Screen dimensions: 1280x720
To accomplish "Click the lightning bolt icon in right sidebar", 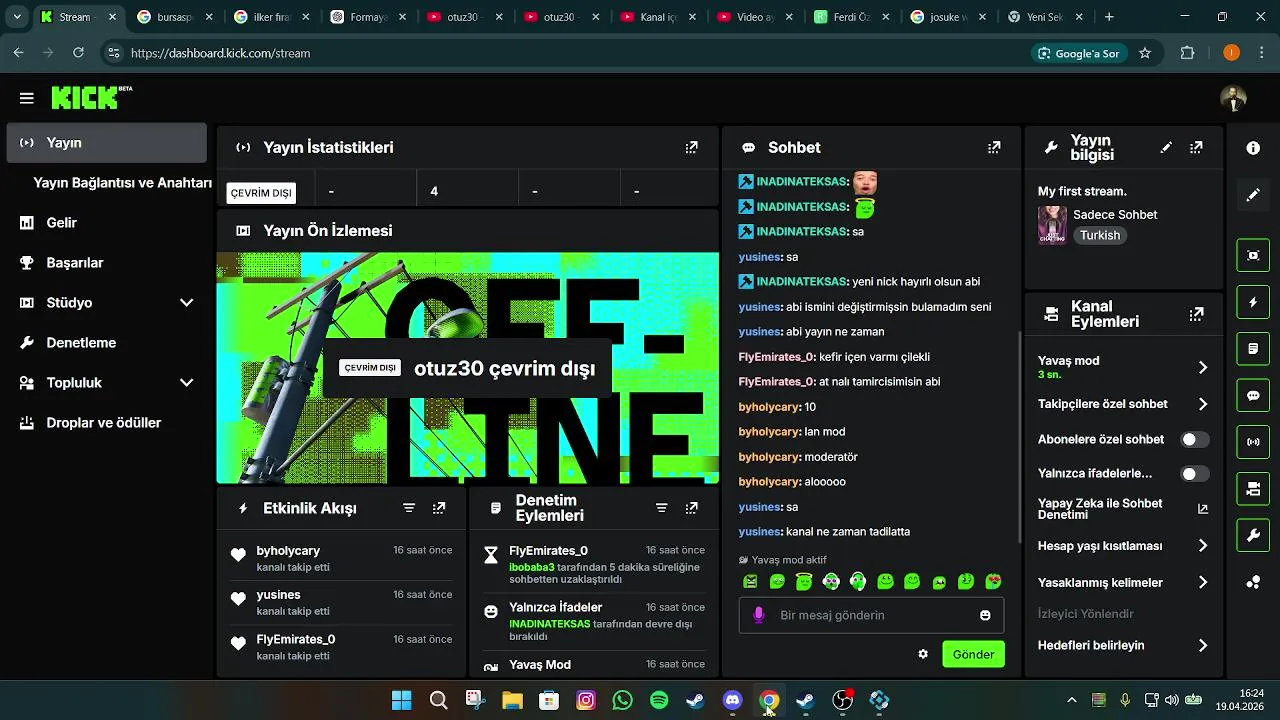I will [1253, 302].
